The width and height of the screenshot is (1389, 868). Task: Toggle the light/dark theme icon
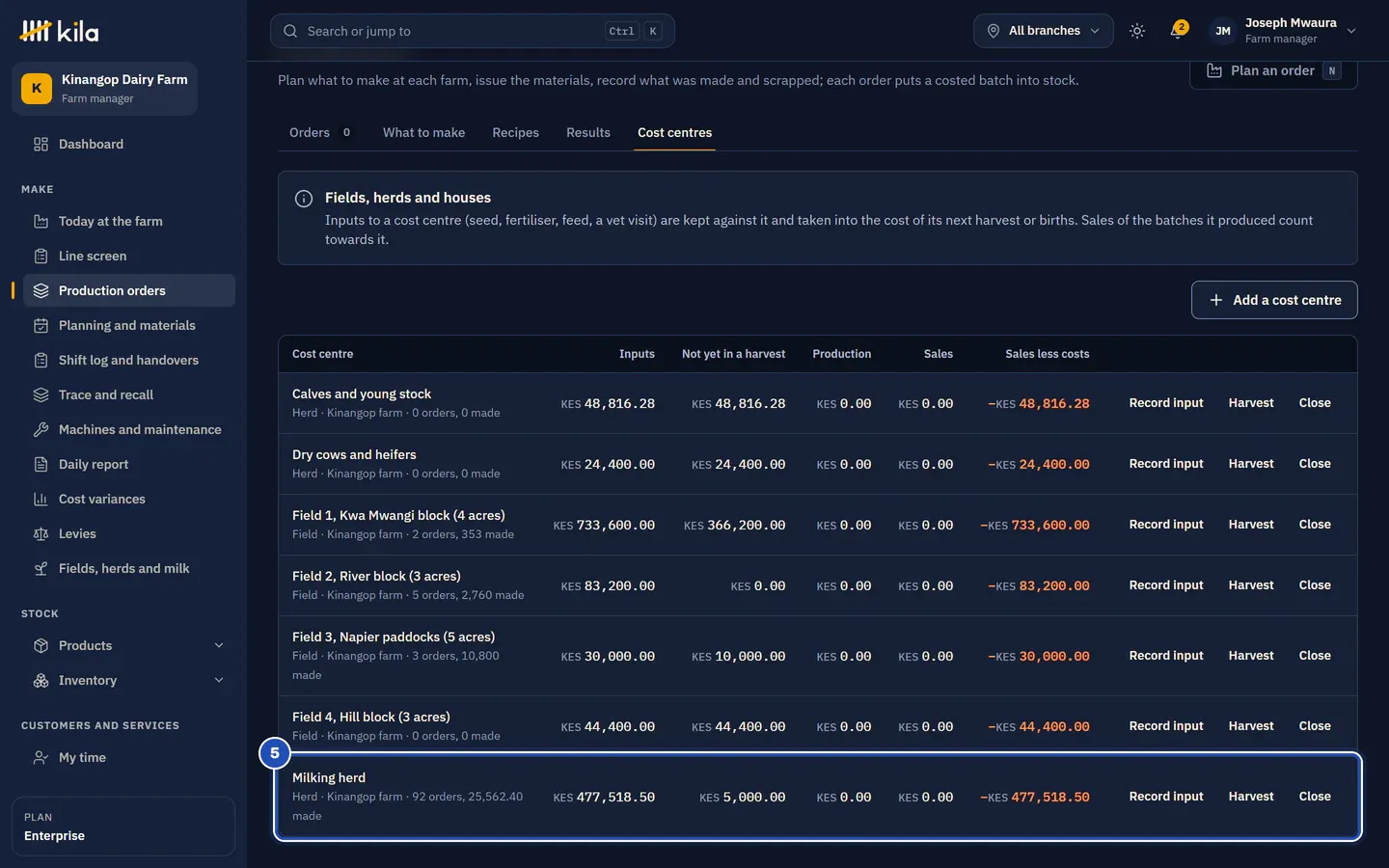[1137, 31]
